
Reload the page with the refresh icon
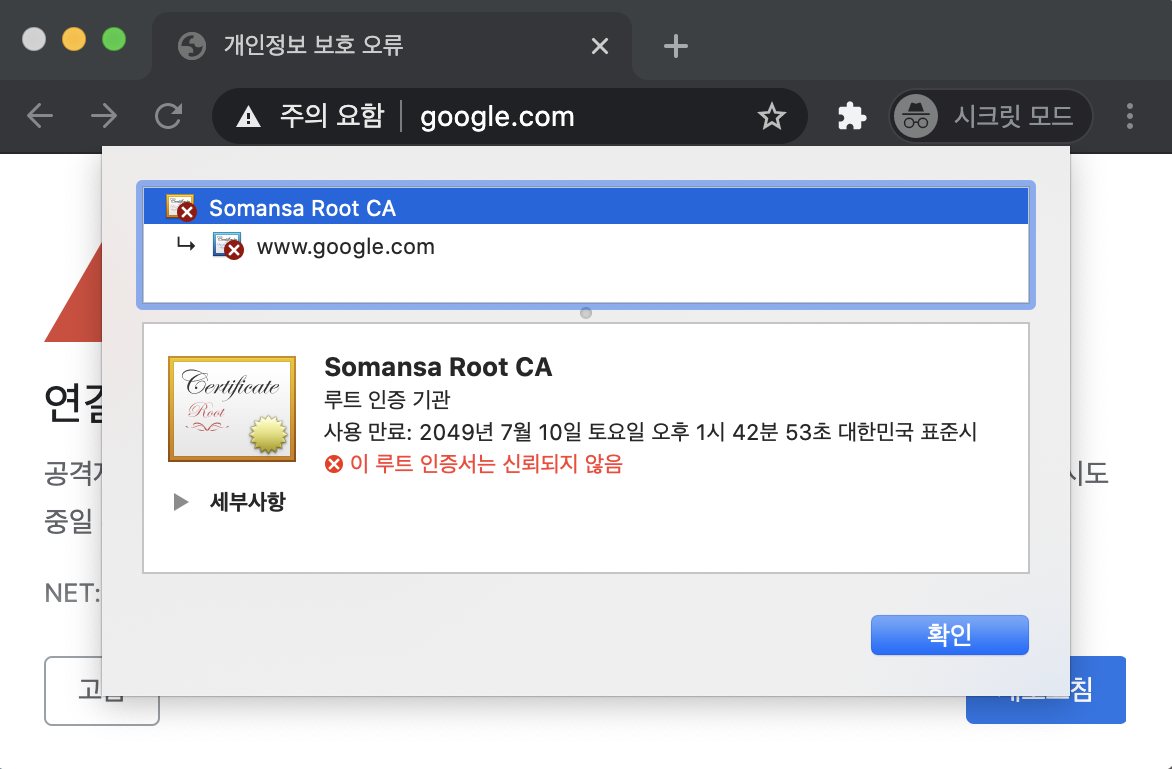[x=168, y=116]
